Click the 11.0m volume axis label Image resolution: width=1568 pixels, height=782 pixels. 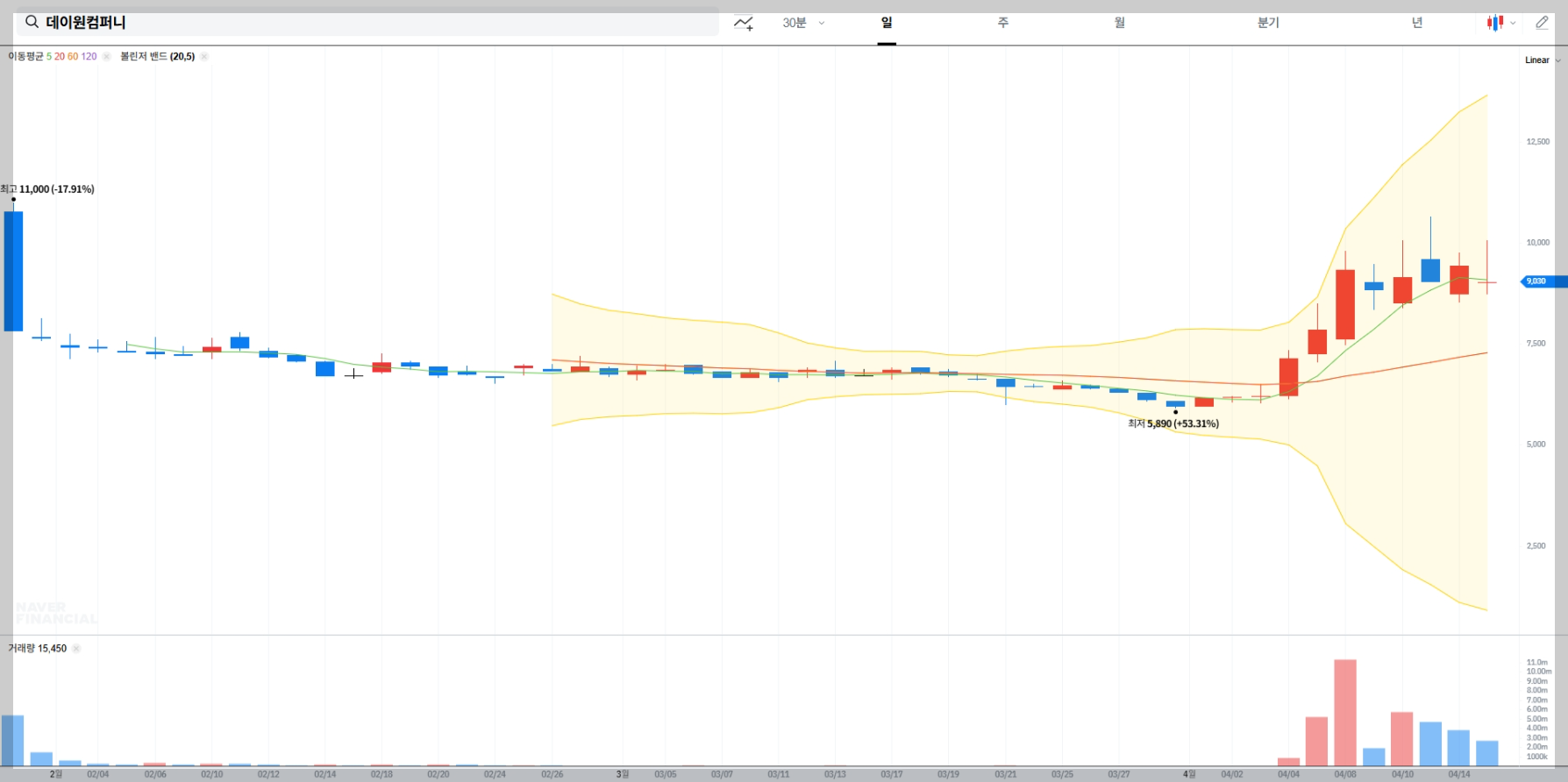pyautogui.click(x=1537, y=662)
